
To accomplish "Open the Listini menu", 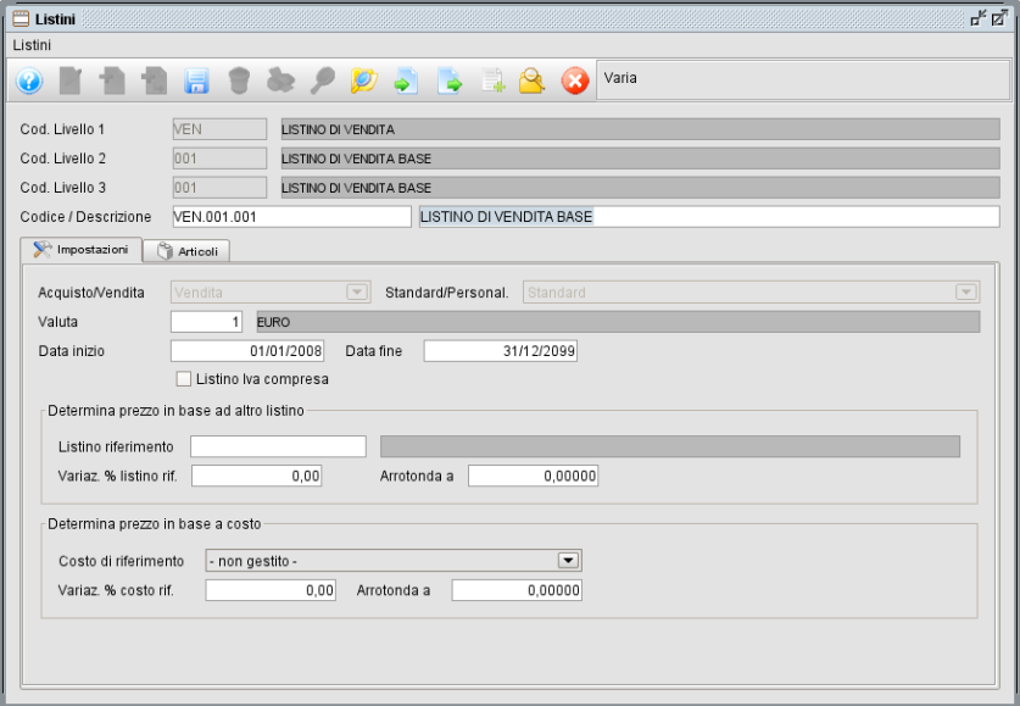I will [x=32, y=45].
